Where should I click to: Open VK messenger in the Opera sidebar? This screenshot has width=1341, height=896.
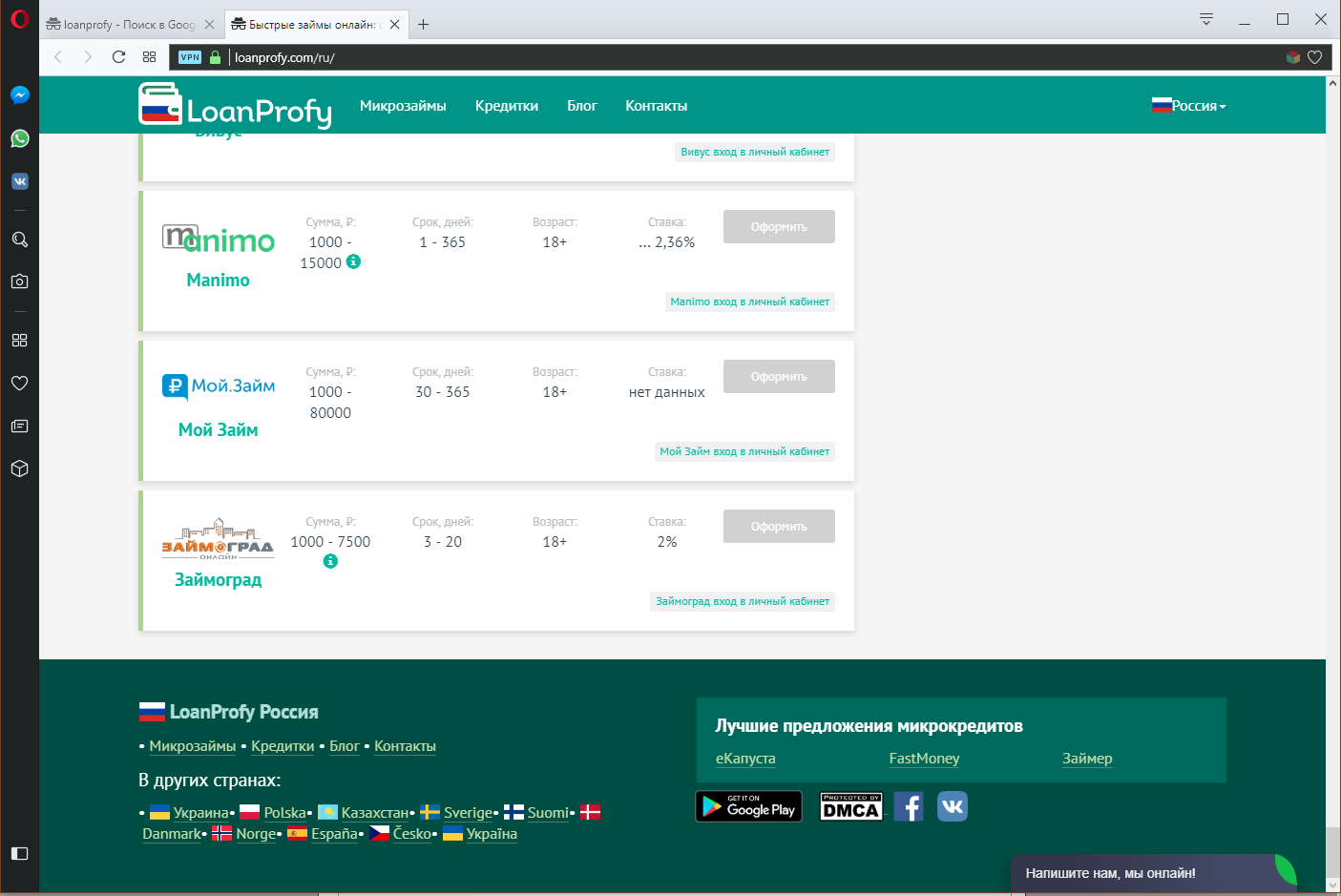point(19,181)
